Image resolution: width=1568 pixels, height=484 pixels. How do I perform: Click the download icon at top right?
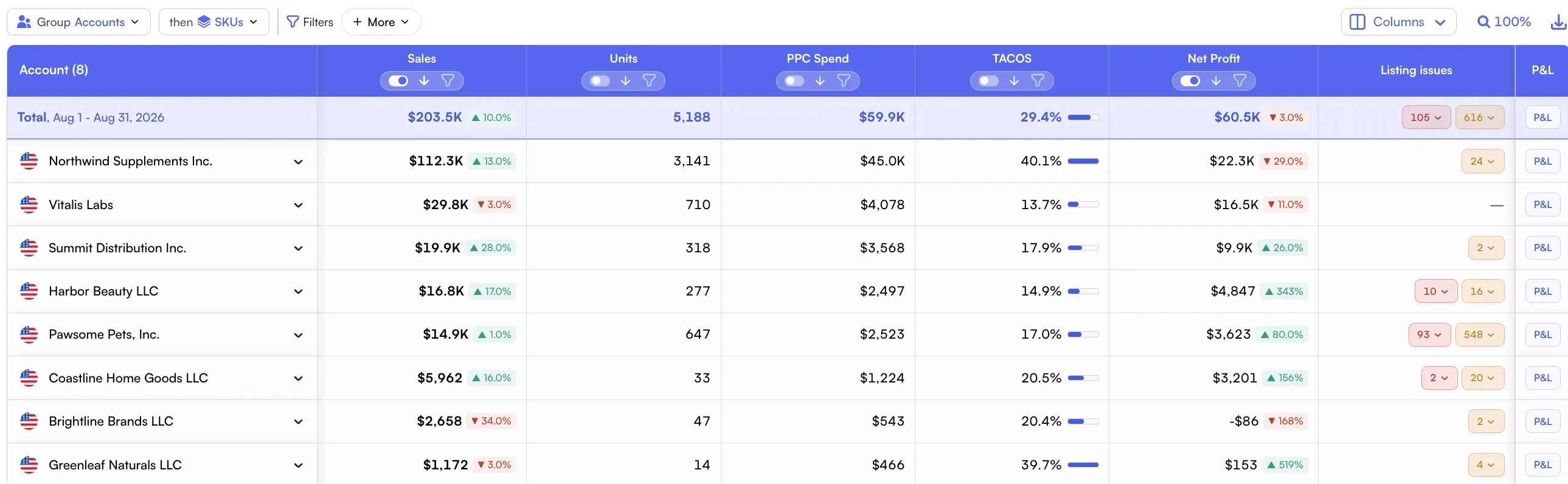[x=1559, y=22]
